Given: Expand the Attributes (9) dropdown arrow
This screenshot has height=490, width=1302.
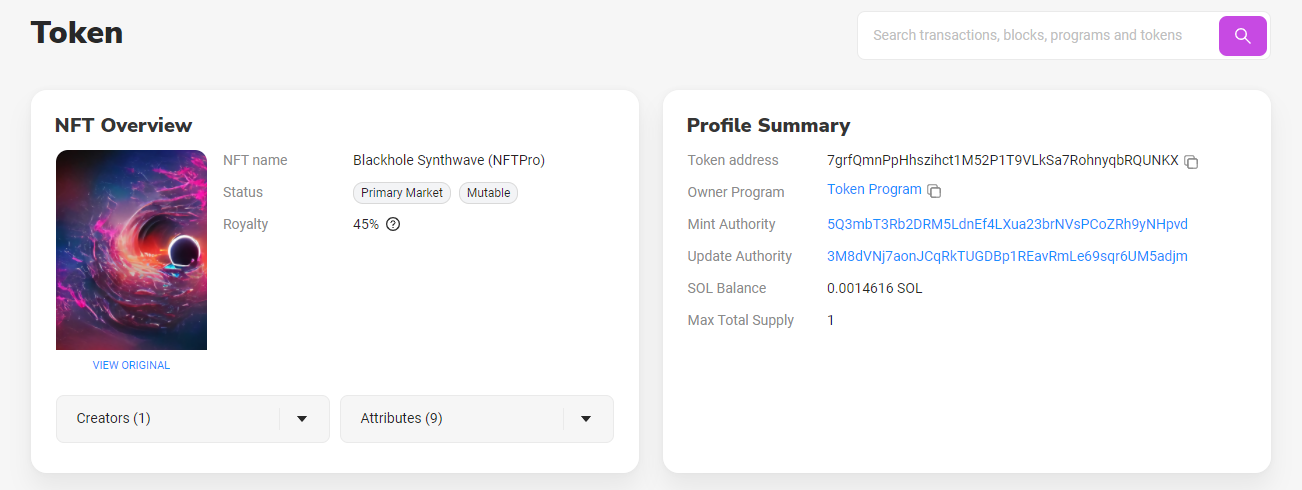Looking at the screenshot, I should pos(586,419).
